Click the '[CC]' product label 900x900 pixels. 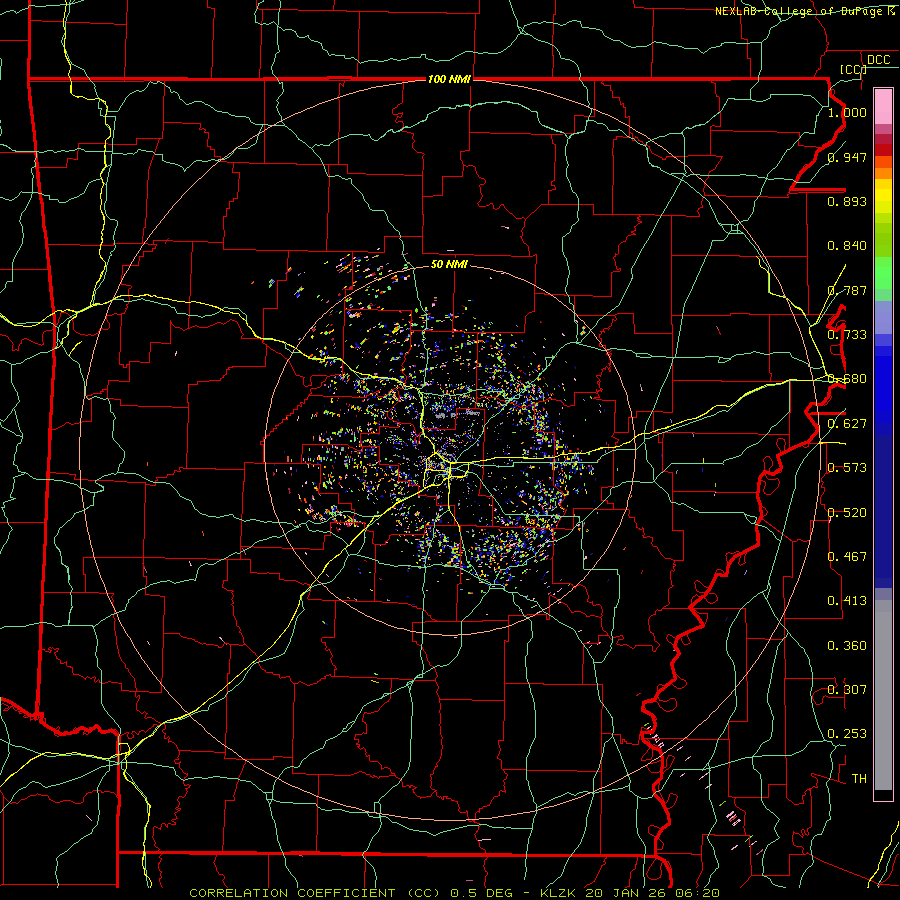tap(853, 69)
